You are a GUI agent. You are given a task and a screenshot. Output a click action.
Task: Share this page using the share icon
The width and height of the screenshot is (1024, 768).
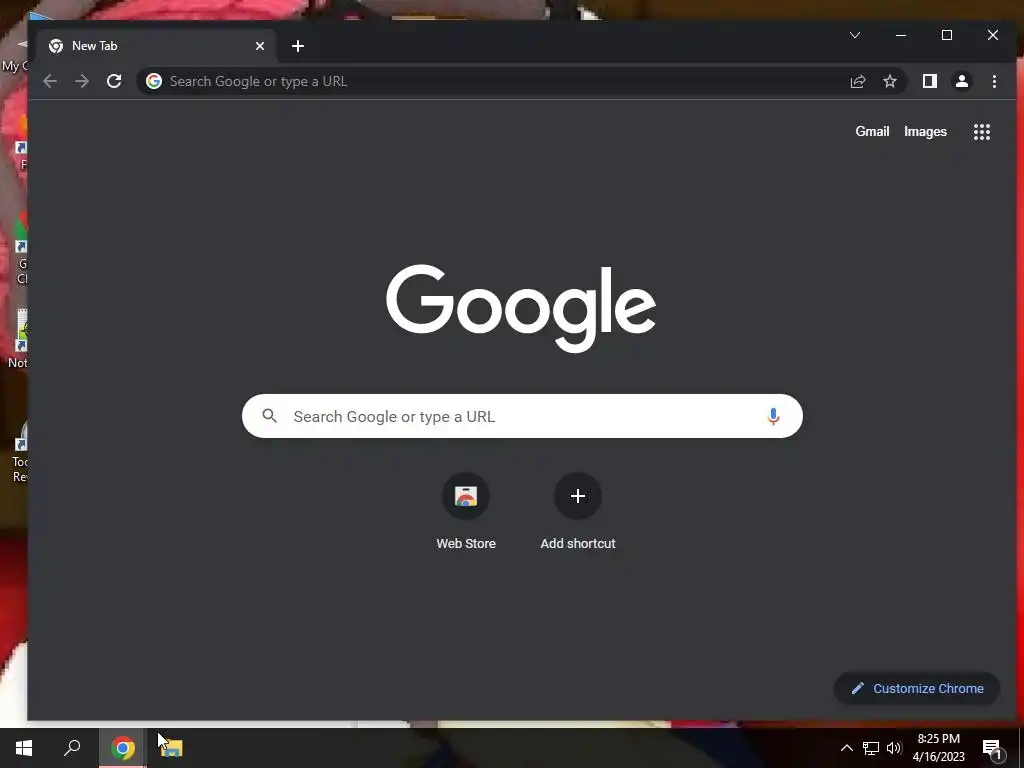pyautogui.click(x=857, y=81)
